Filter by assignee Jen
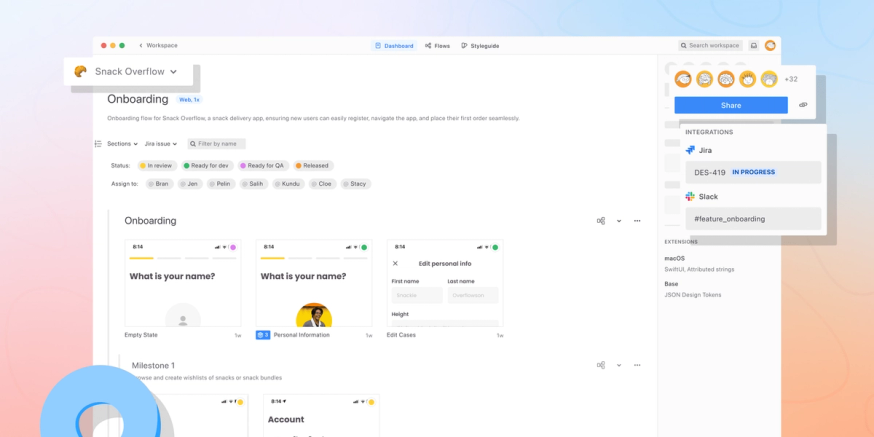The height and width of the screenshot is (437, 874). click(x=190, y=184)
